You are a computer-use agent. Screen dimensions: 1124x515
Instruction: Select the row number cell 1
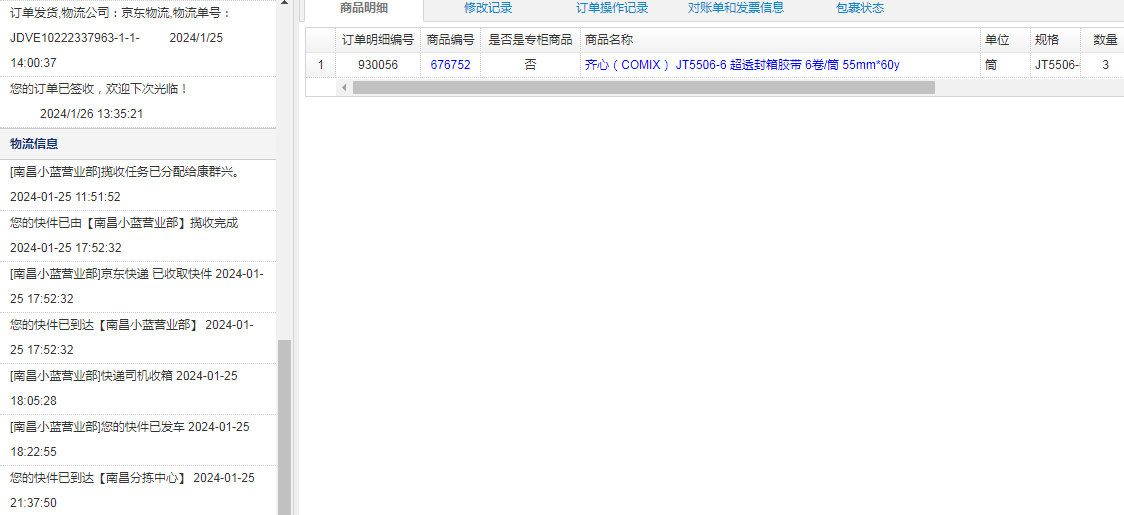tap(320, 65)
